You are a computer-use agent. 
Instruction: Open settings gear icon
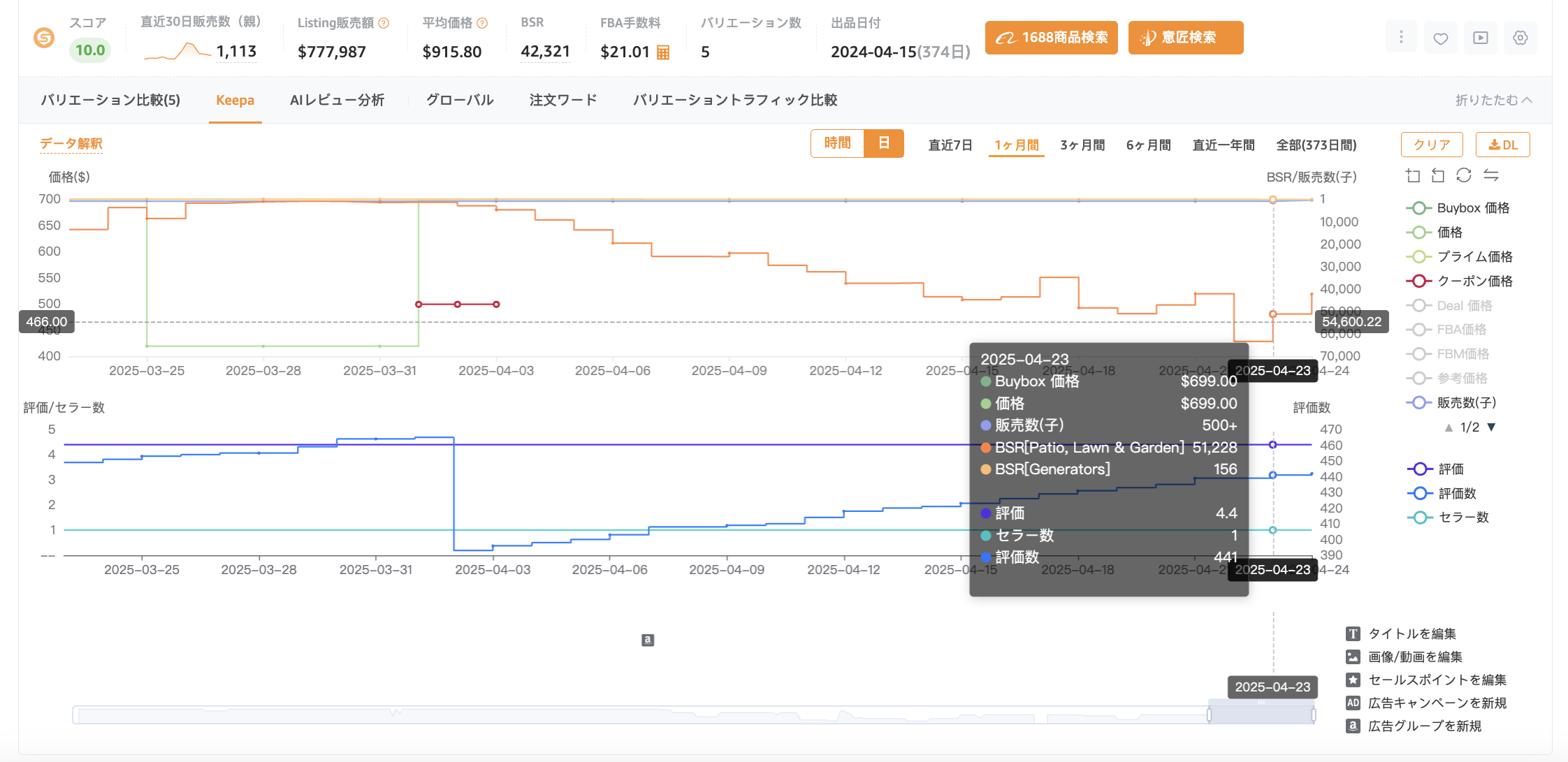1520,38
